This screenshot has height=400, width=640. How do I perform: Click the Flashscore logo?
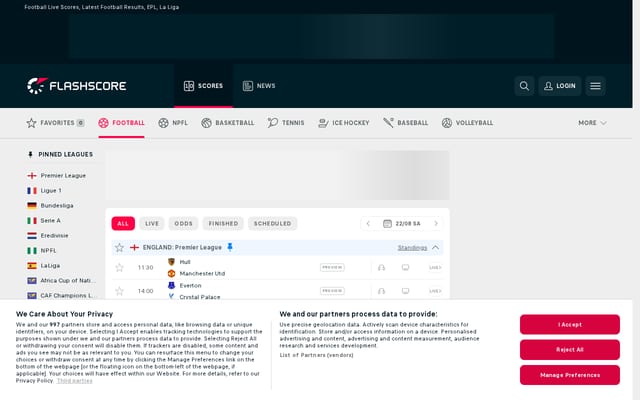tap(76, 86)
